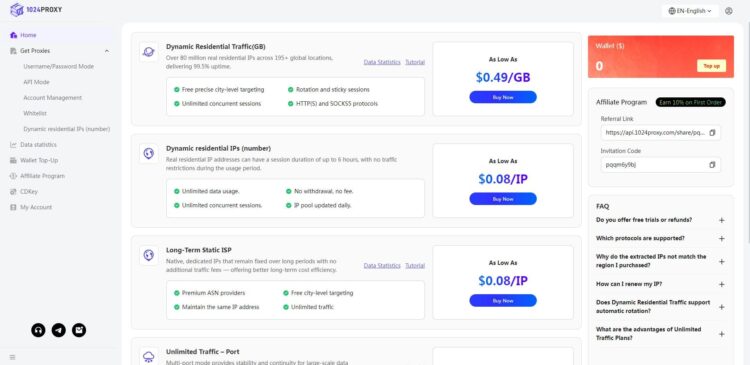Click 'Long-Term Static ISP' heading

(x=199, y=250)
